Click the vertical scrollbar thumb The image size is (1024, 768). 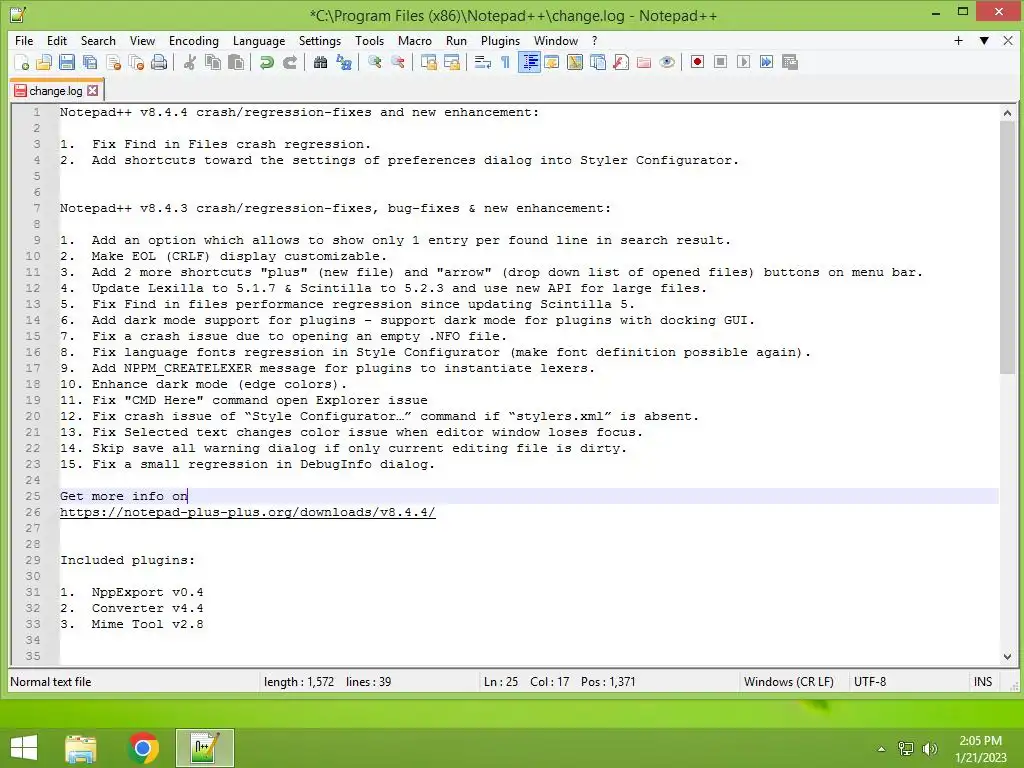[1007, 248]
